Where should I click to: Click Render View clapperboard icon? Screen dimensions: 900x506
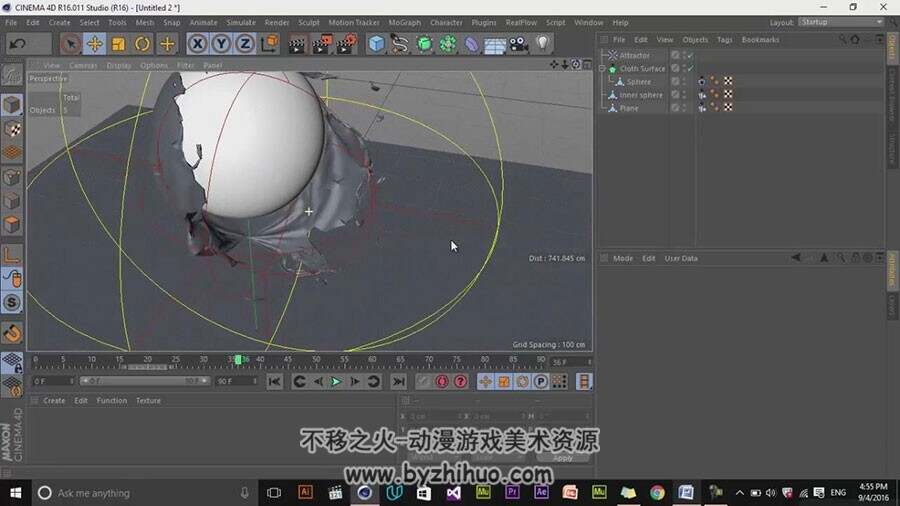click(x=297, y=44)
